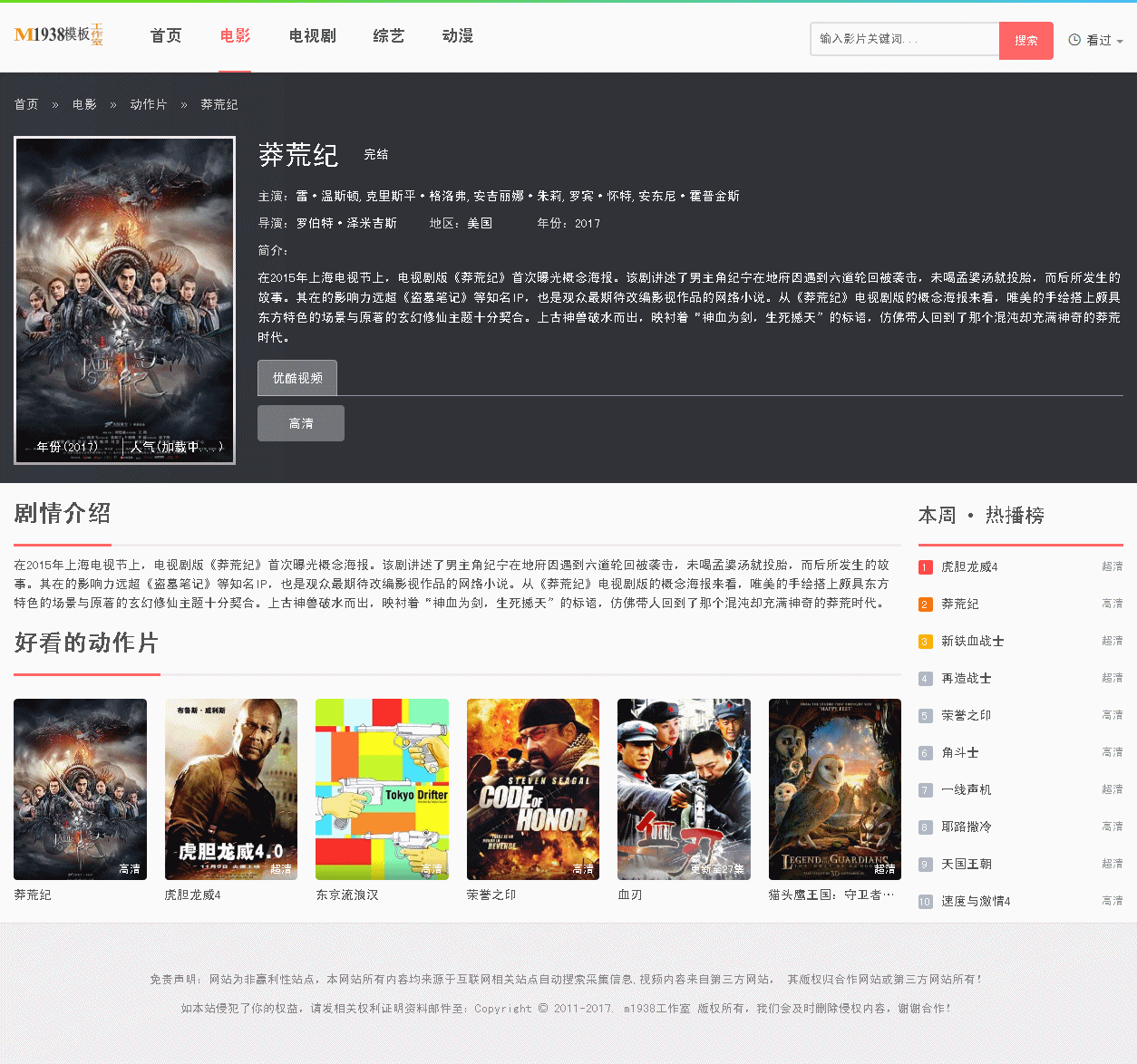Click rank 1 虎胆龙威4 in hot list
The image size is (1137, 1064).
click(969, 566)
